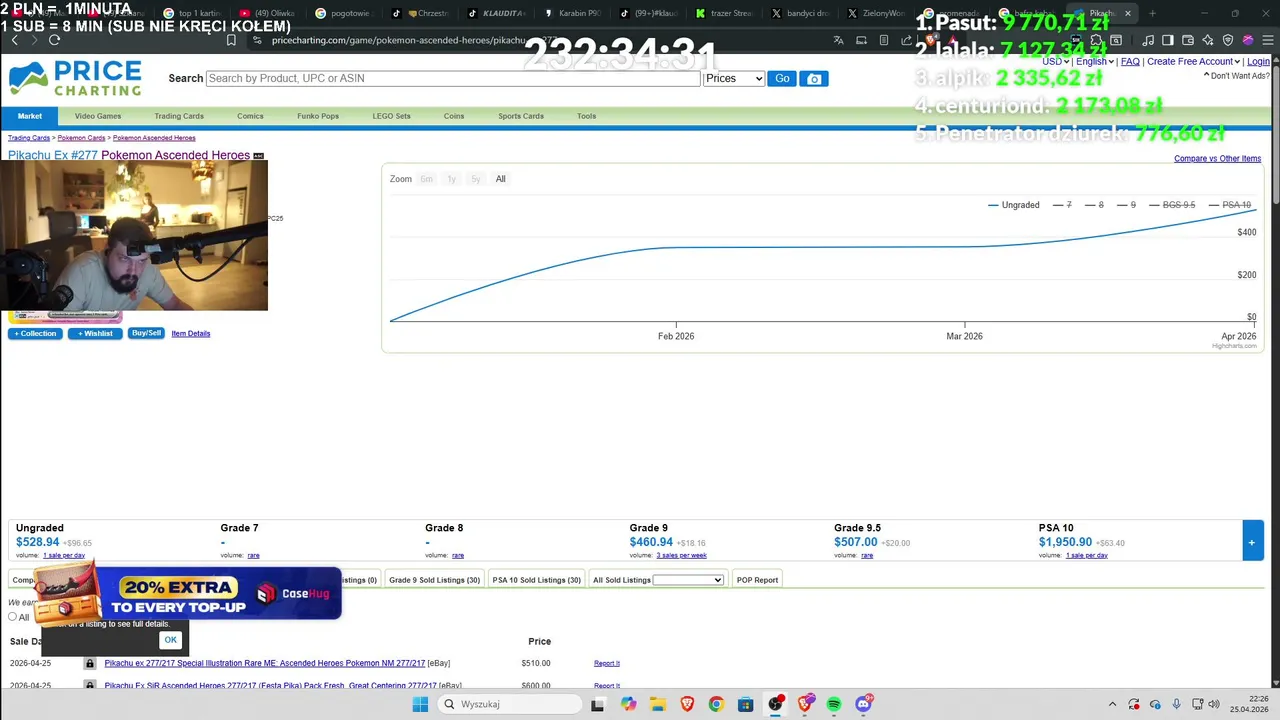Open the Sports Cards menu
1280x720 pixels.
click(521, 116)
